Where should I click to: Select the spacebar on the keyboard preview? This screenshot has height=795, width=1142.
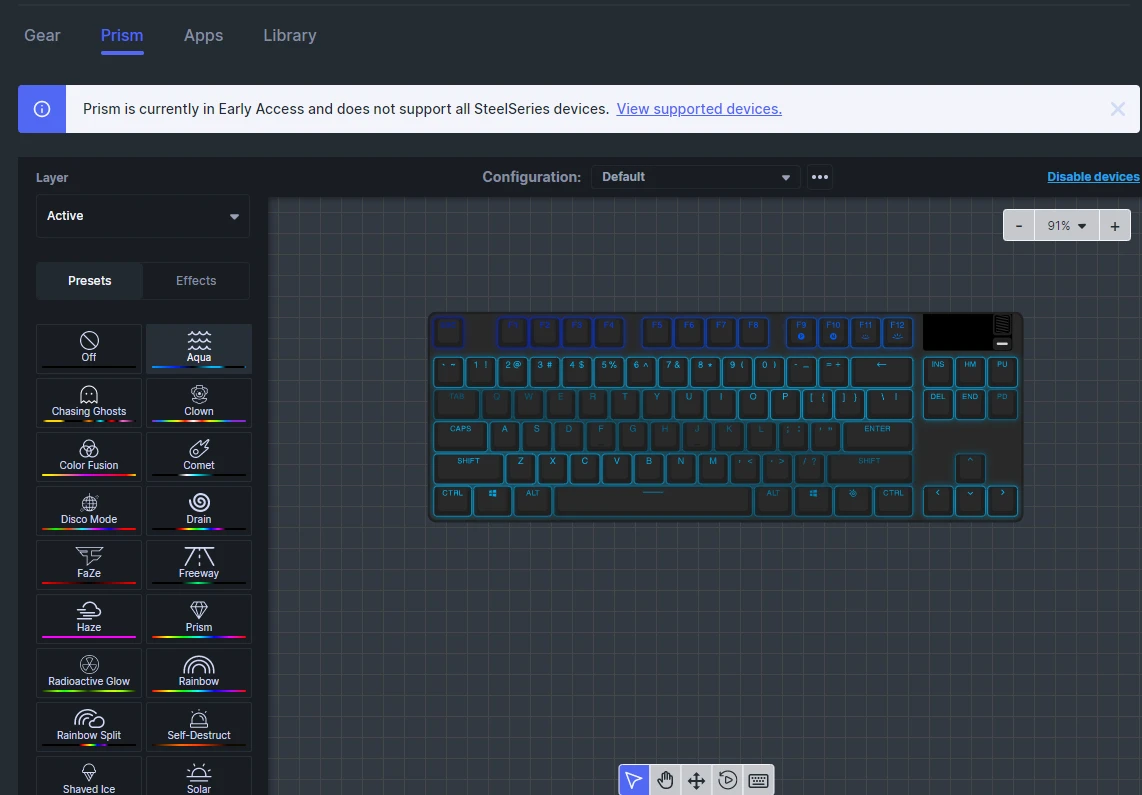(653, 501)
